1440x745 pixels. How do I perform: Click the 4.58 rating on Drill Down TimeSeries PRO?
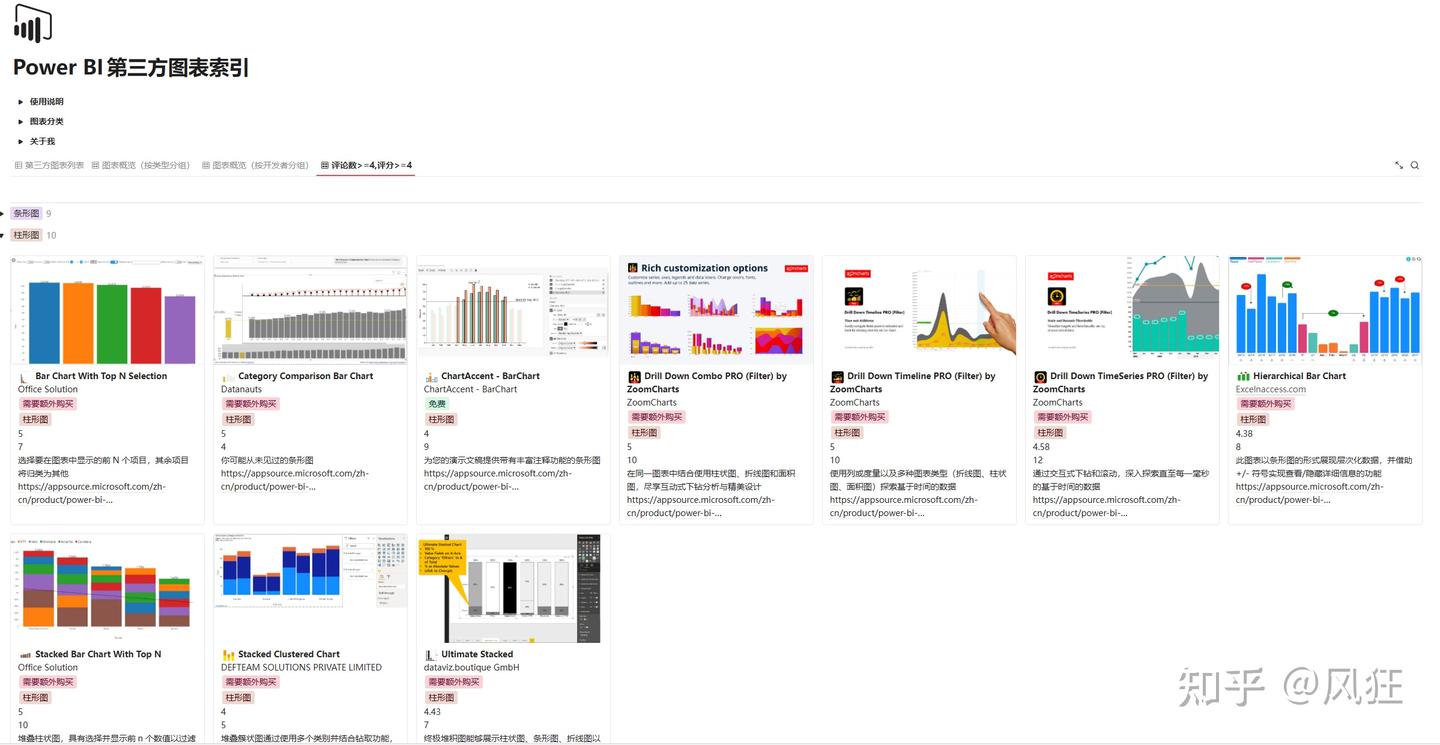click(1042, 447)
